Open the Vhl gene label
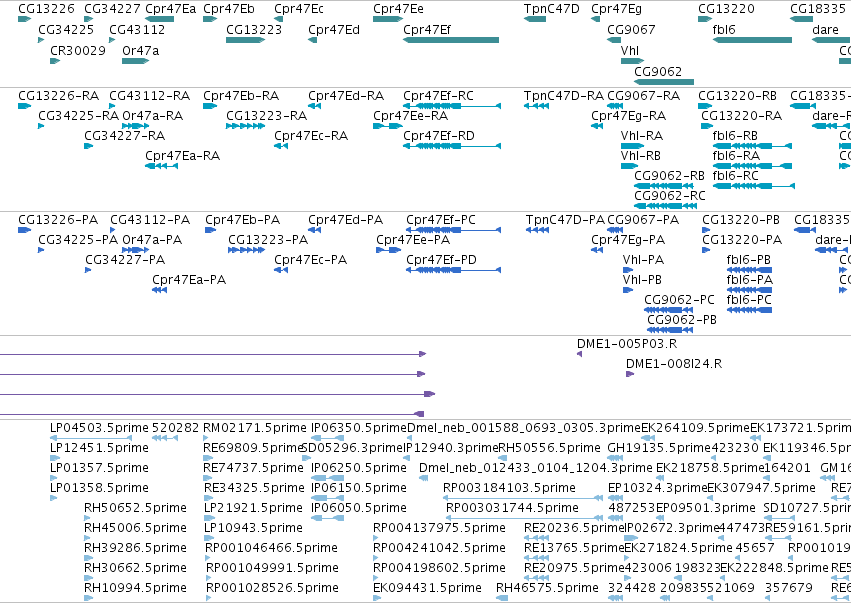The image size is (851, 603). click(630, 50)
